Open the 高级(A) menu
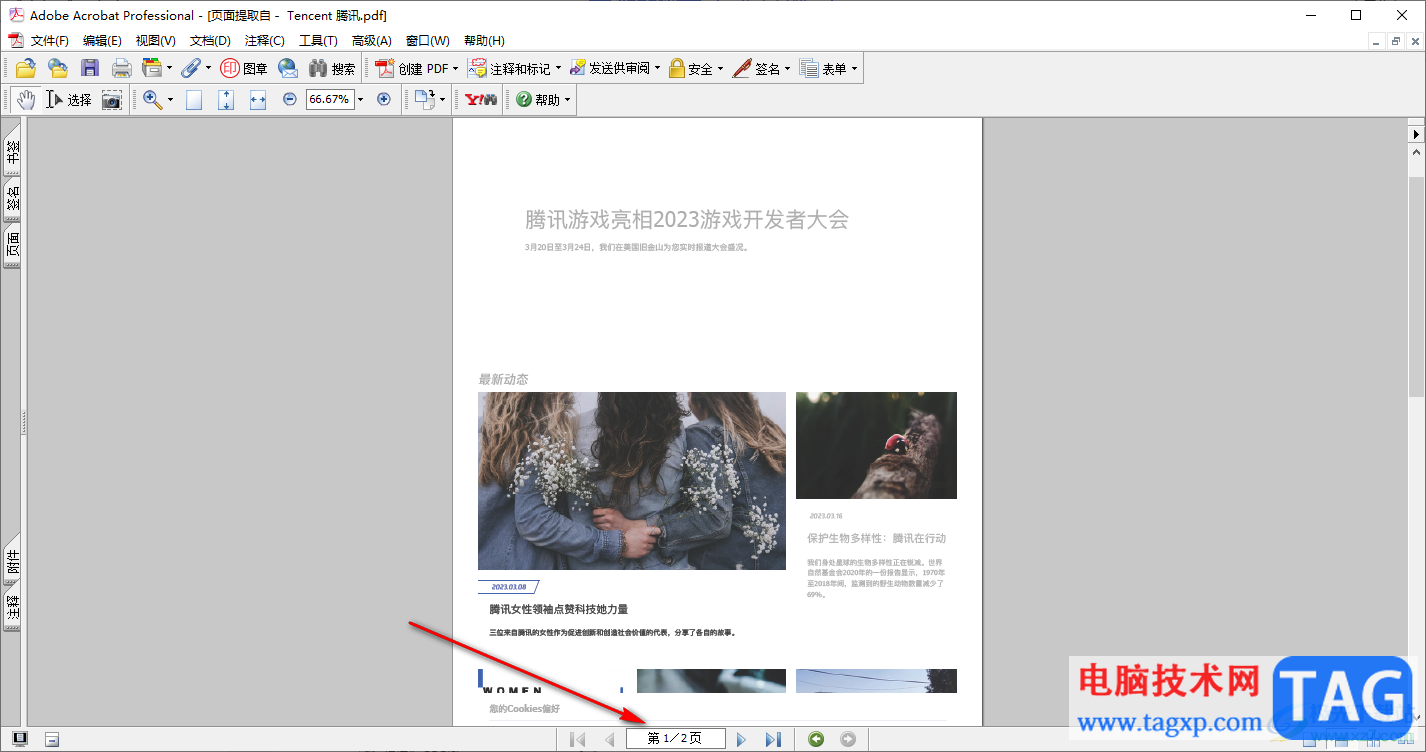 point(372,41)
